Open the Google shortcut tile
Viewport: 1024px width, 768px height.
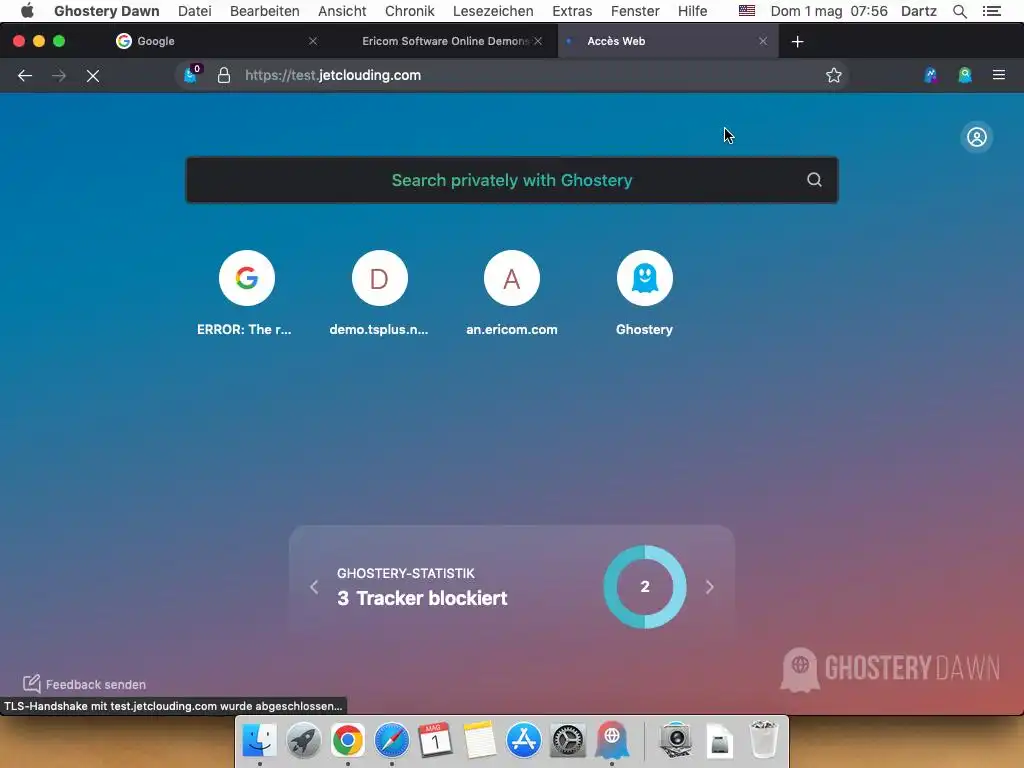[246, 278]
